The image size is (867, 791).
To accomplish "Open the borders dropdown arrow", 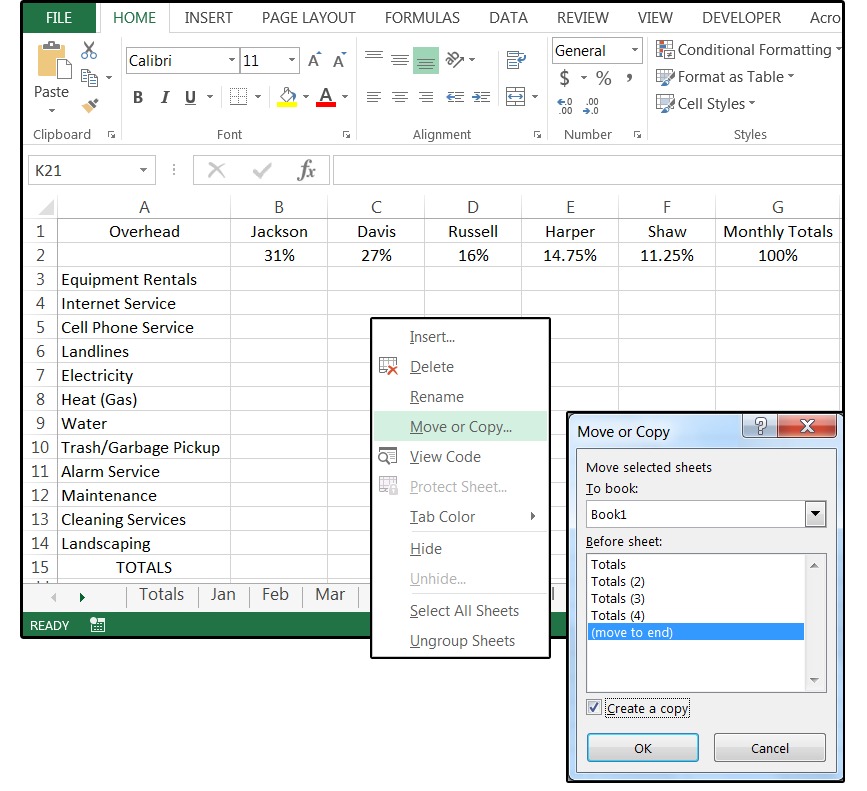I will click(x=258, y=97).
